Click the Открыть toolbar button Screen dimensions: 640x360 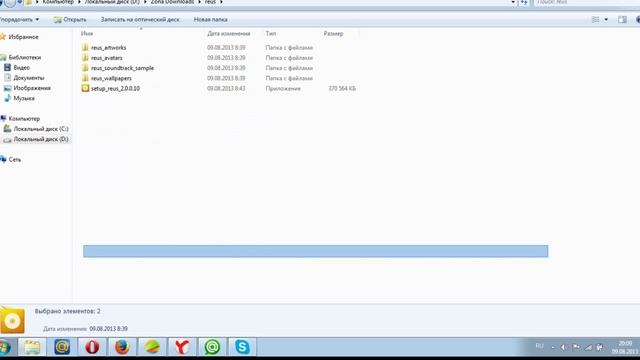pos(70,20)
